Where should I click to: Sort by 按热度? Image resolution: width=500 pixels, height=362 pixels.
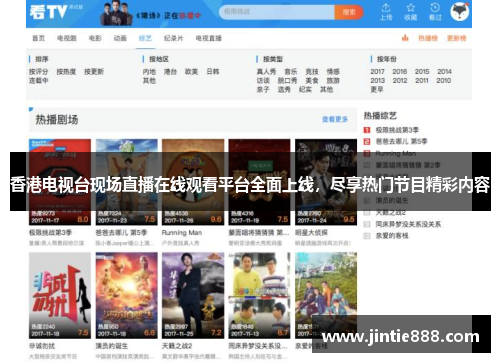(66, 72)
